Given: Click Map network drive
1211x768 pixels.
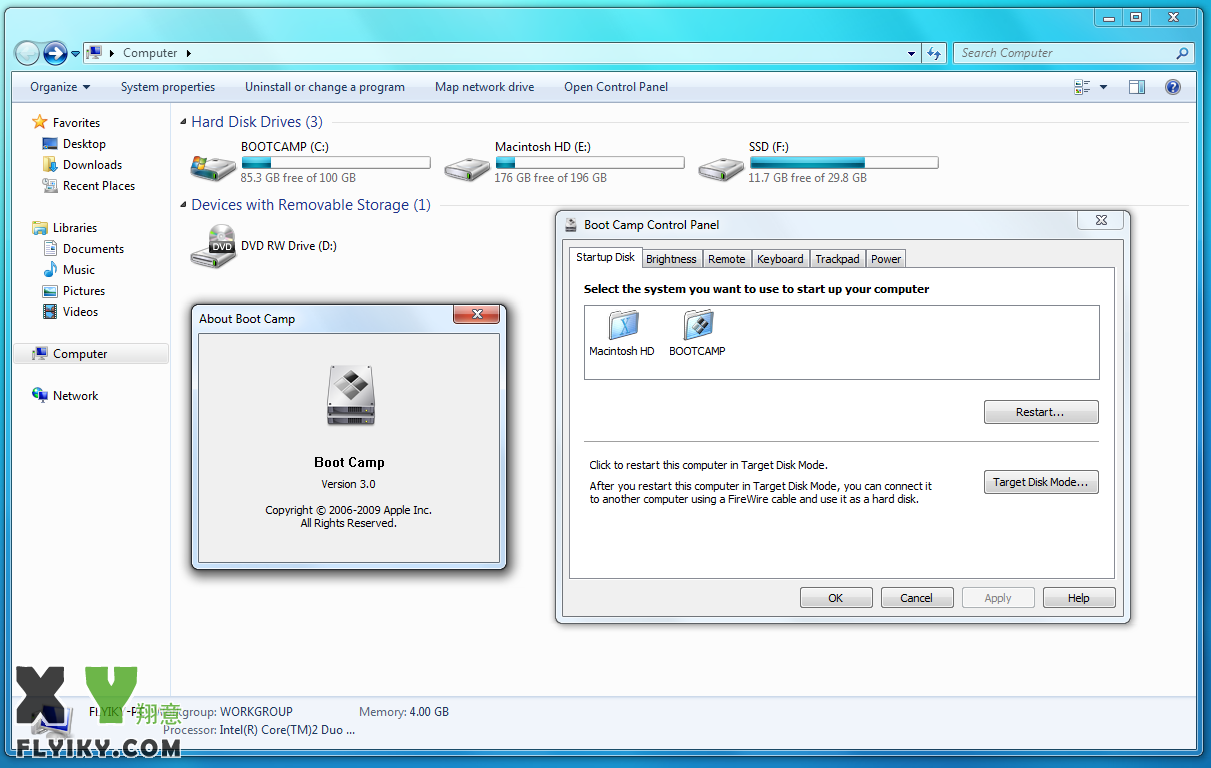Looking at the screenshot, I should (x=484, y=87).
